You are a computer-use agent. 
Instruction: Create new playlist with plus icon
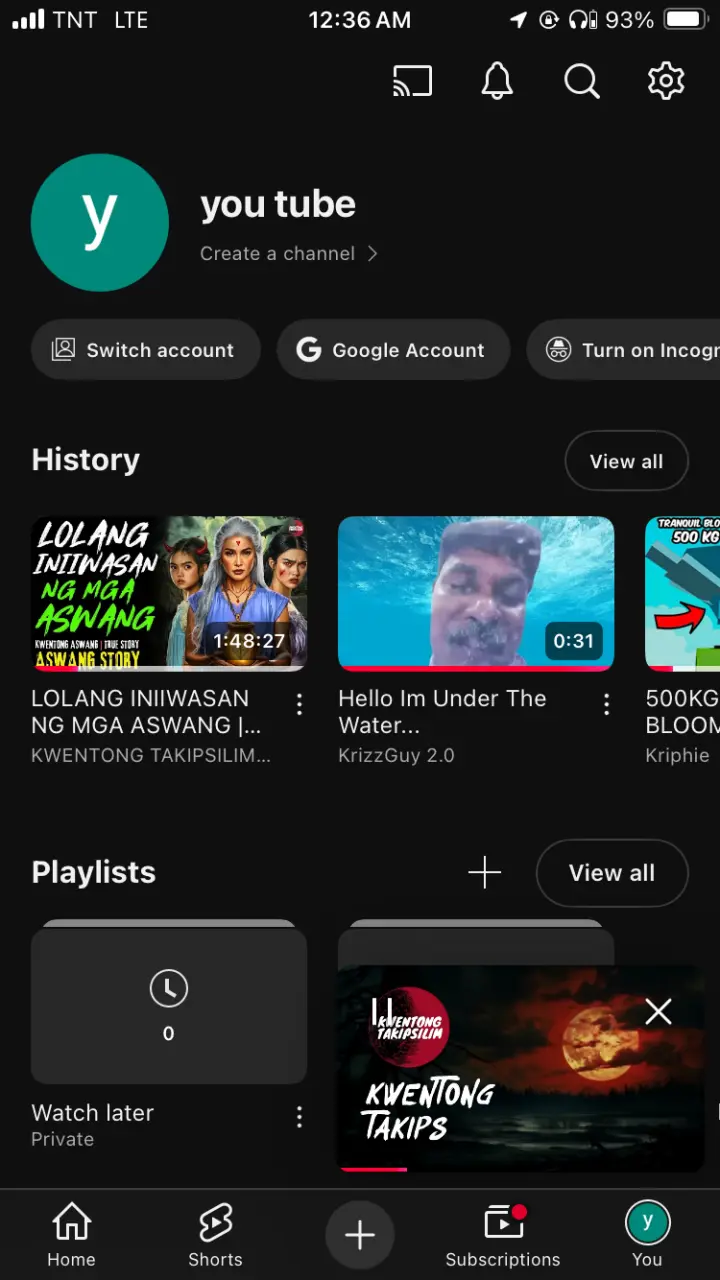[x=484, y=872]
